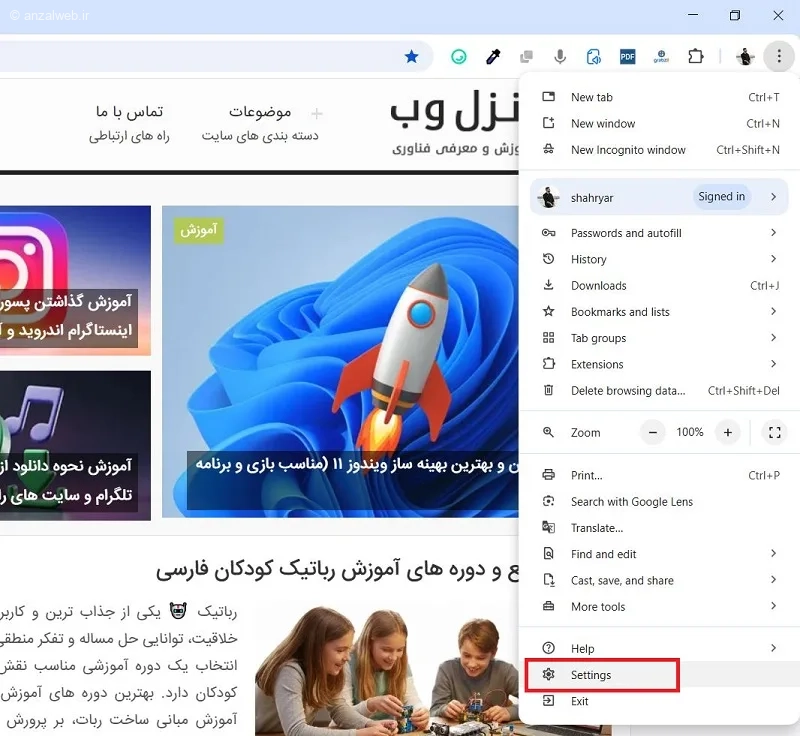
Task: Open the kids robotics article photo
Action: [387, 670]
